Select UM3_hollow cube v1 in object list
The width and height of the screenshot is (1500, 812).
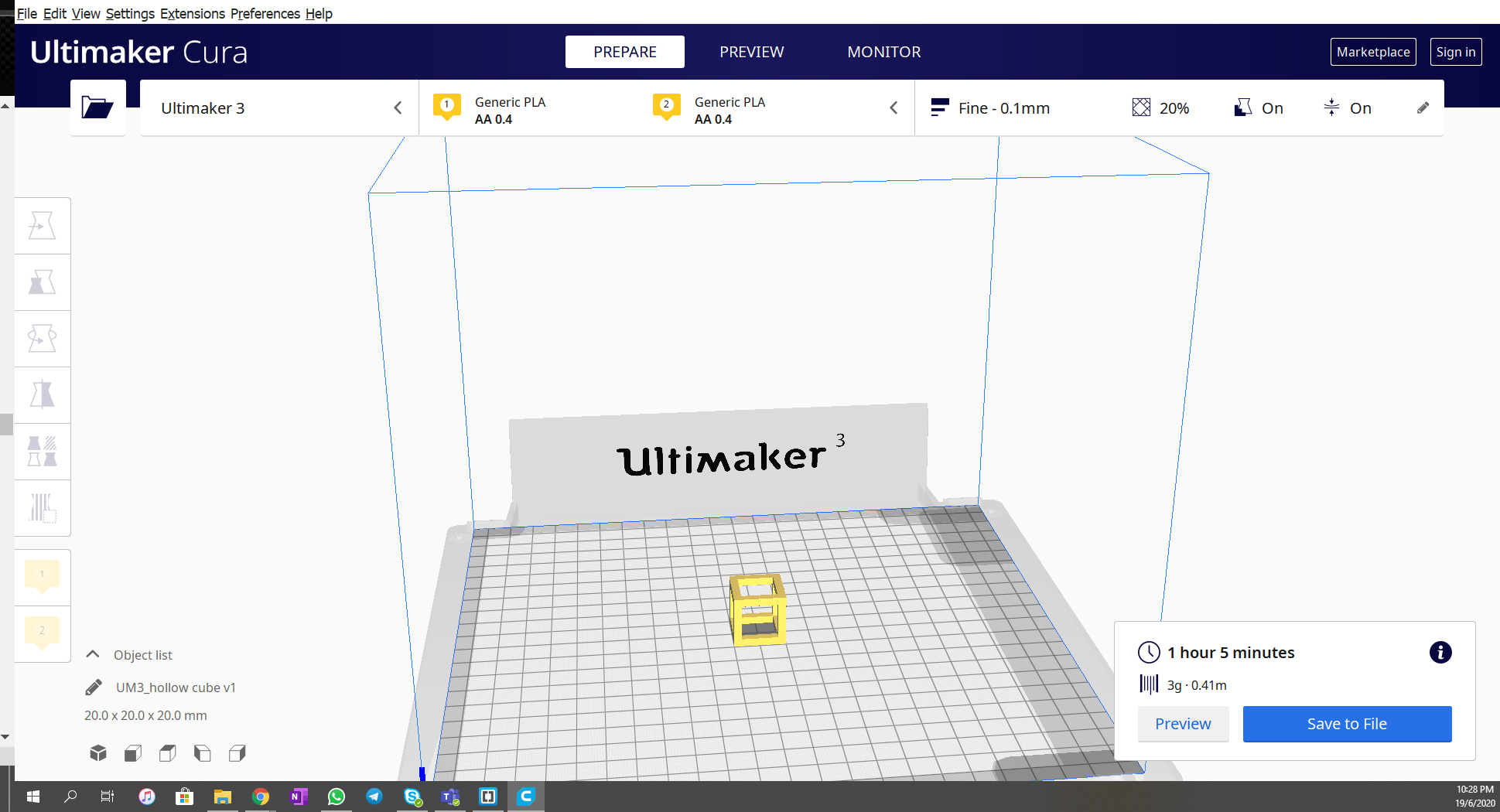point(176,687)
